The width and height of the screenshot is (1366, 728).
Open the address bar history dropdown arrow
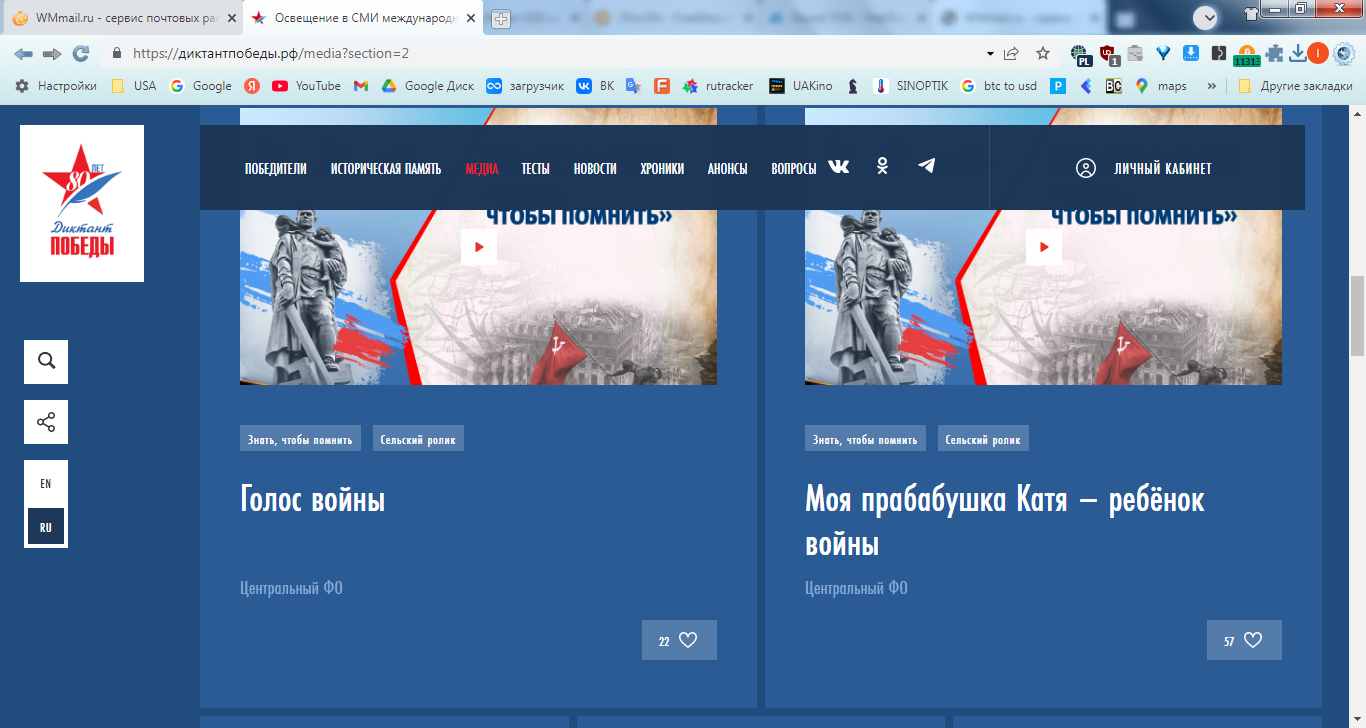pos(990,54)
